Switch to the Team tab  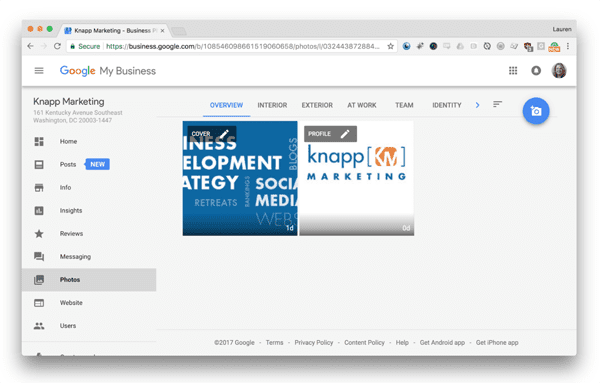click(x=404, y=105)
